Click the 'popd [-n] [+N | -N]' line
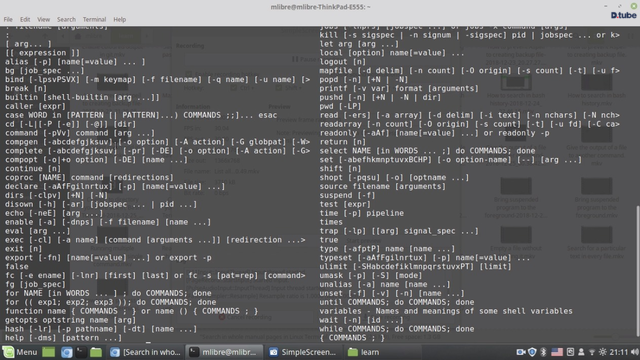640x360 pixels. (364, 80)
